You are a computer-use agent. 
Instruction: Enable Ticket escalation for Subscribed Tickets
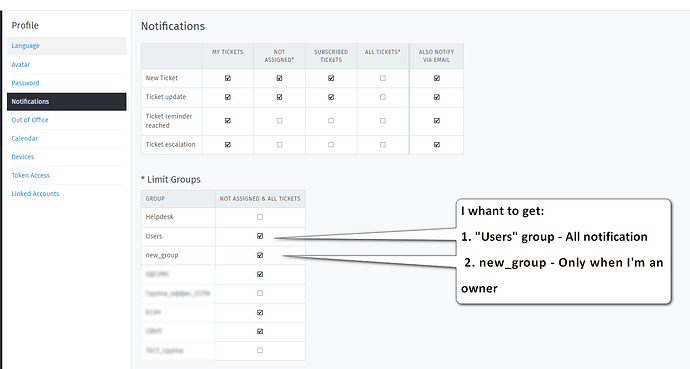click(331, 145)
